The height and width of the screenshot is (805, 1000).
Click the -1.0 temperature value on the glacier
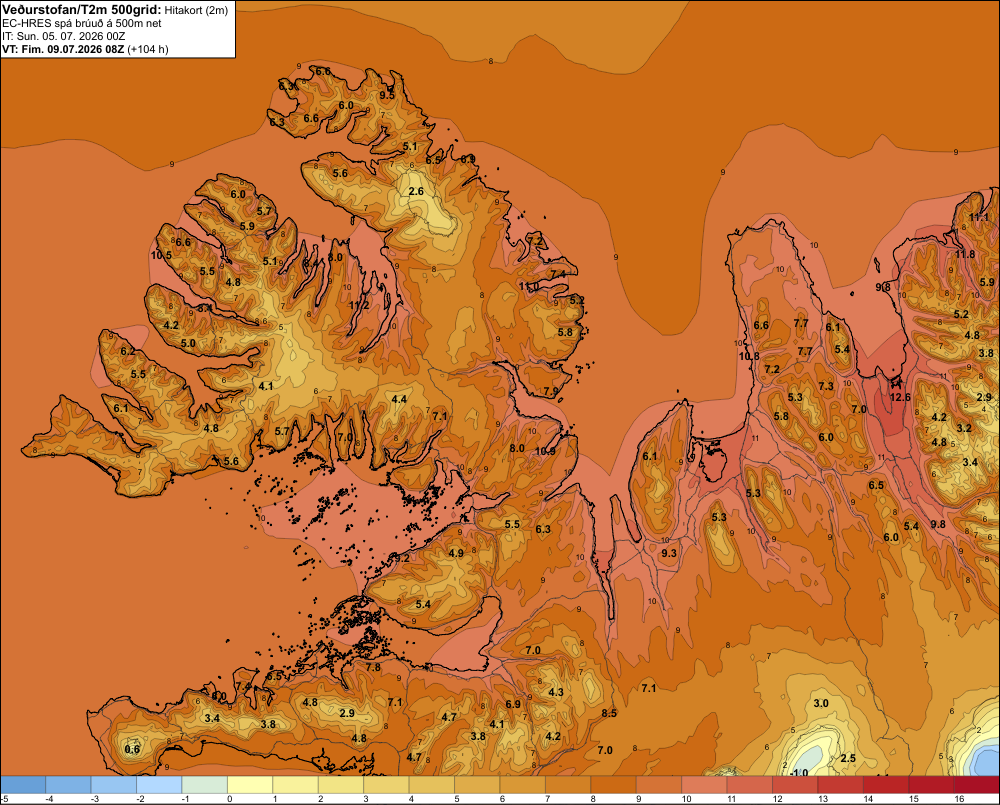[798, 772]
